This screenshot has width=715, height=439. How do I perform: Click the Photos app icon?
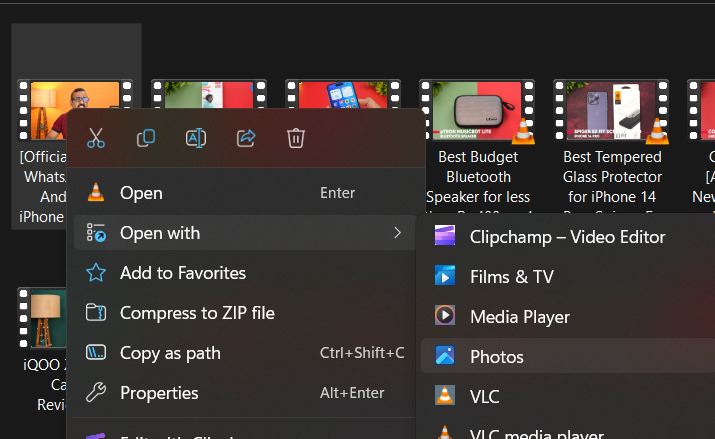pos(445,355)
